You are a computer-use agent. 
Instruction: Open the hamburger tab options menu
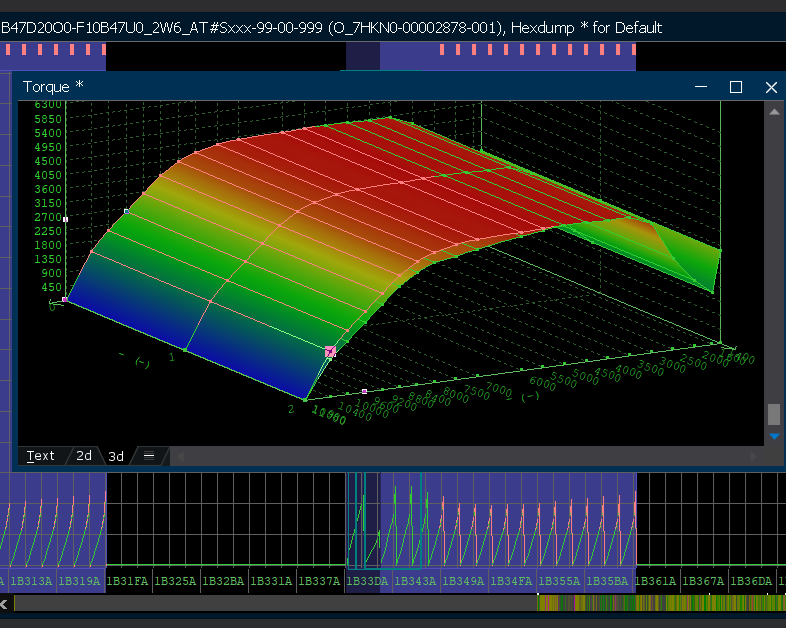[x=149, y=456]
